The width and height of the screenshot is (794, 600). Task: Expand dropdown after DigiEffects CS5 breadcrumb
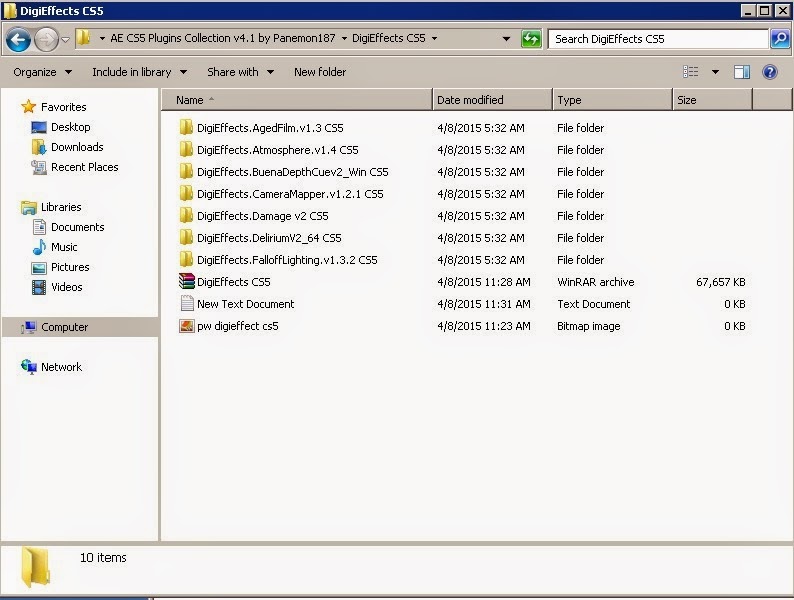point(434,38)
